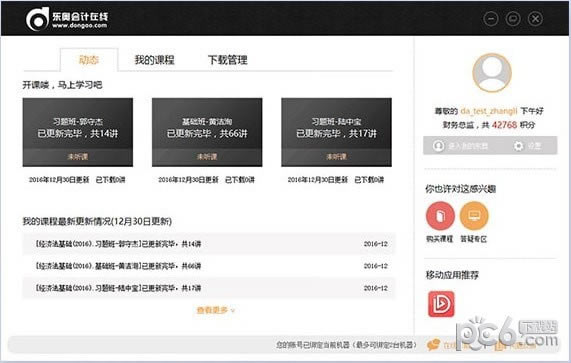Click the 我的课程最新更新情况 heading
571x363 pixels.
[x=97, y=221]
